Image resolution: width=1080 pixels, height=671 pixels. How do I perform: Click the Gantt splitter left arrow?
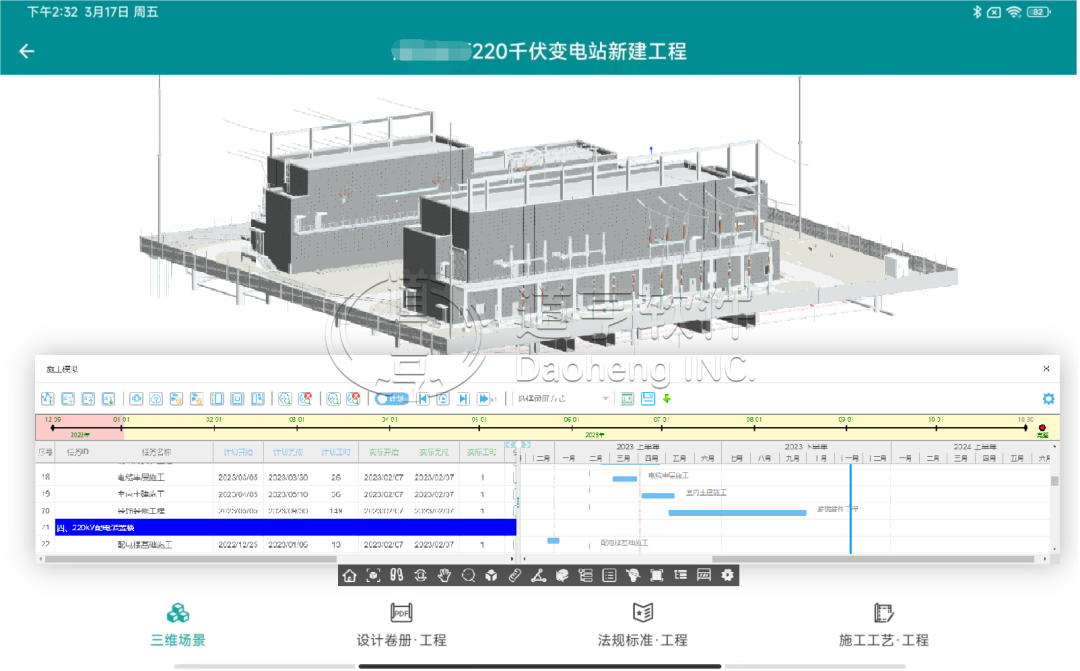tap(510, 445)
